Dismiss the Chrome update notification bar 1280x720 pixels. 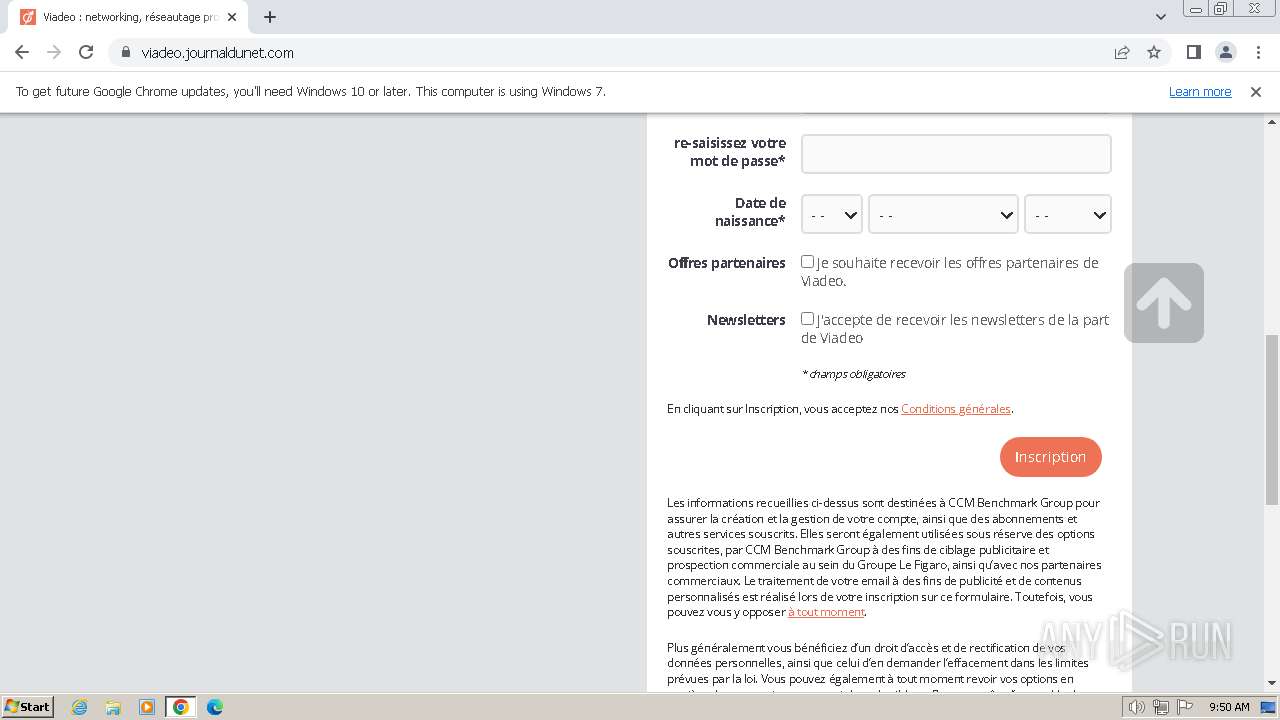[1256, 91]
